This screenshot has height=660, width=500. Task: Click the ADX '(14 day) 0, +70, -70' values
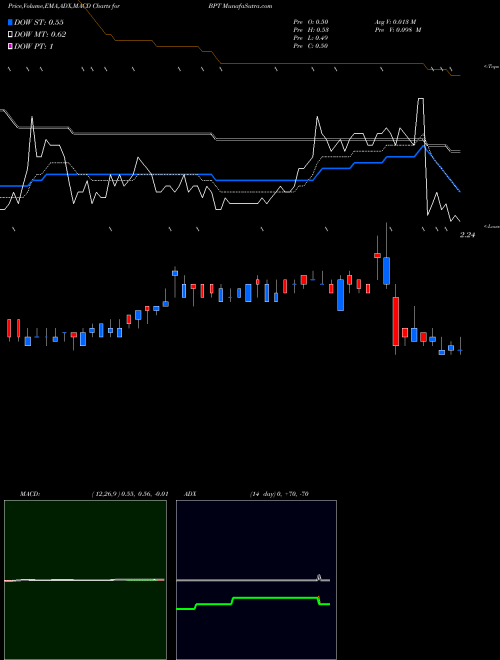(279, 494)
